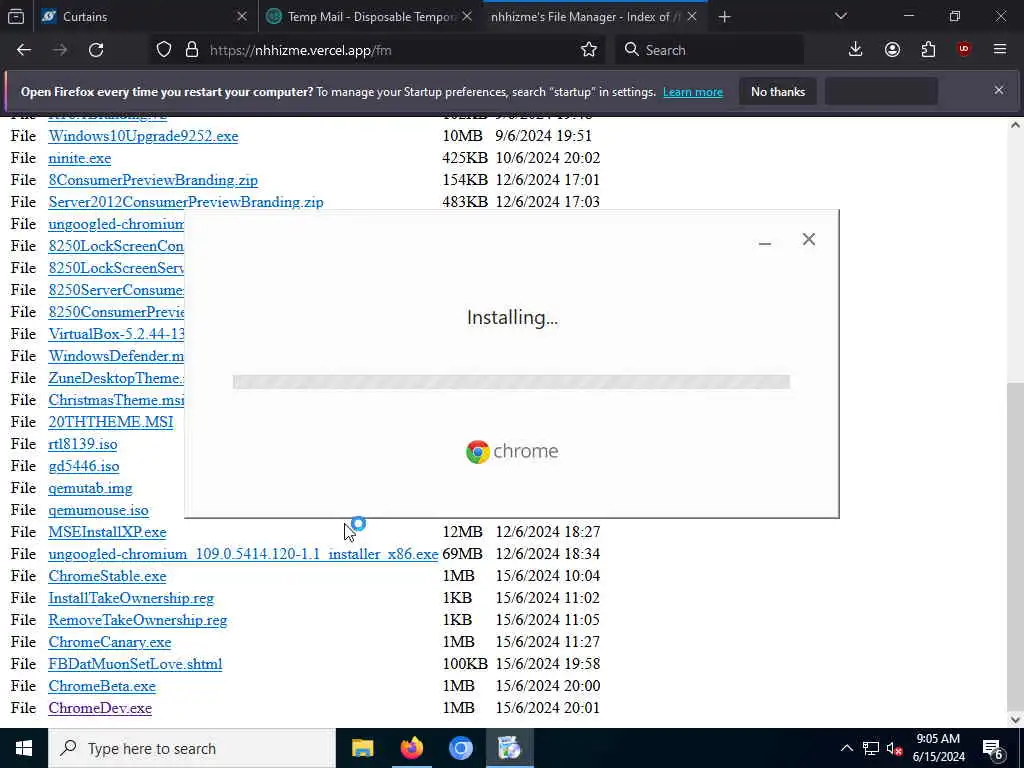Download ChromeBeta.exe
Viewport: 1024px width, 768px height.
point(102,686)
